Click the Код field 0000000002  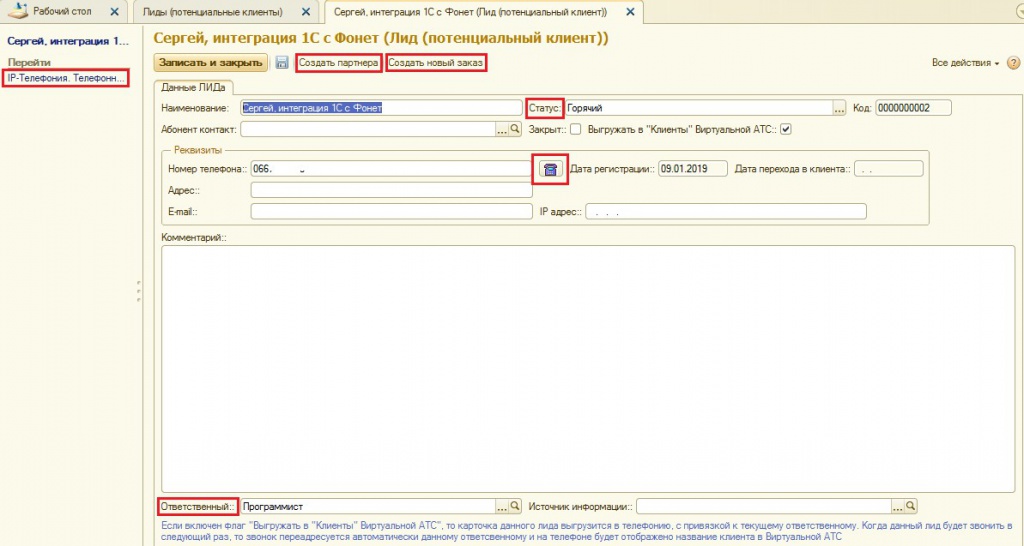913,108
